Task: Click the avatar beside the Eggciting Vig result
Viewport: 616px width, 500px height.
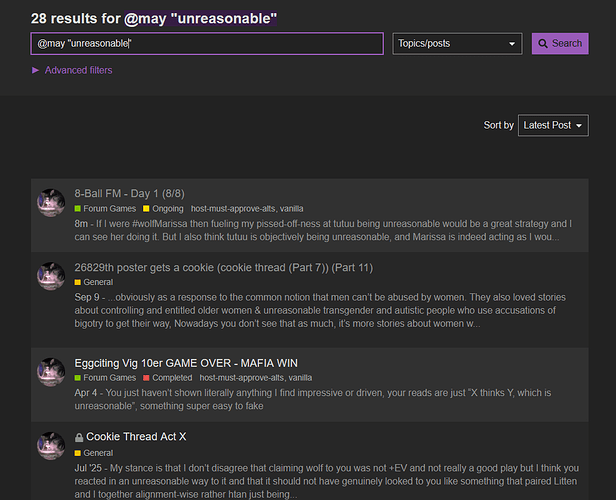Action: click(x=51, y=372)
